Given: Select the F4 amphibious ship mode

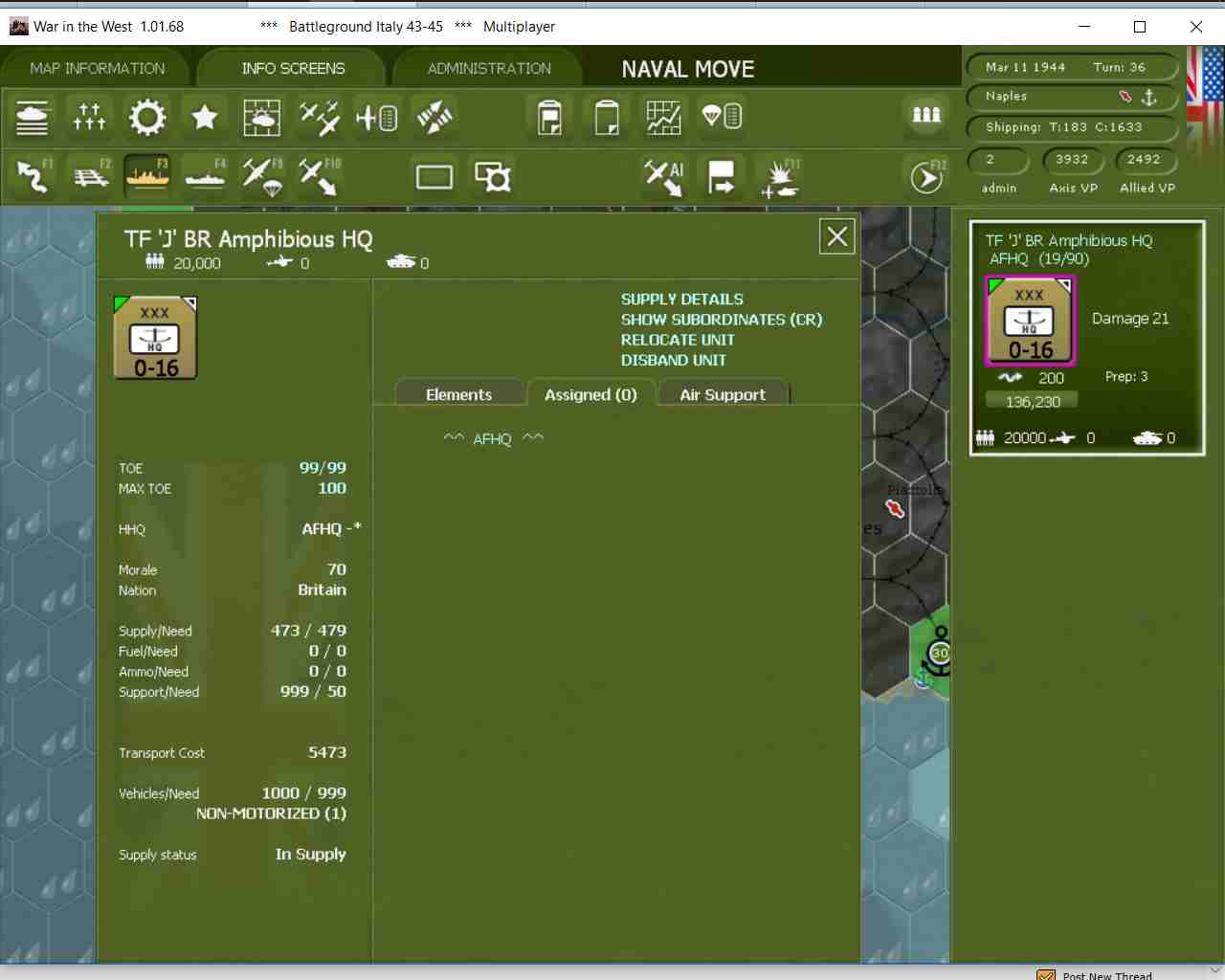Looking at the screenshot, I should coord(205,176).
